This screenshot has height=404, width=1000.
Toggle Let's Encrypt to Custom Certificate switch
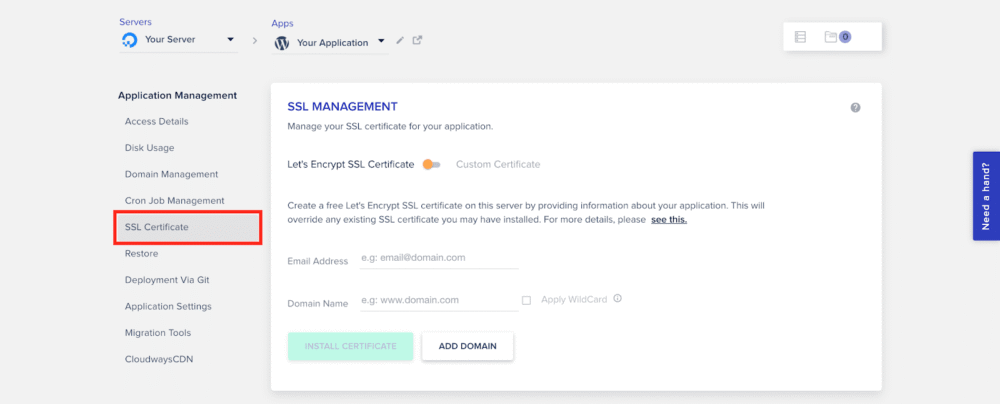coord(431,164)
